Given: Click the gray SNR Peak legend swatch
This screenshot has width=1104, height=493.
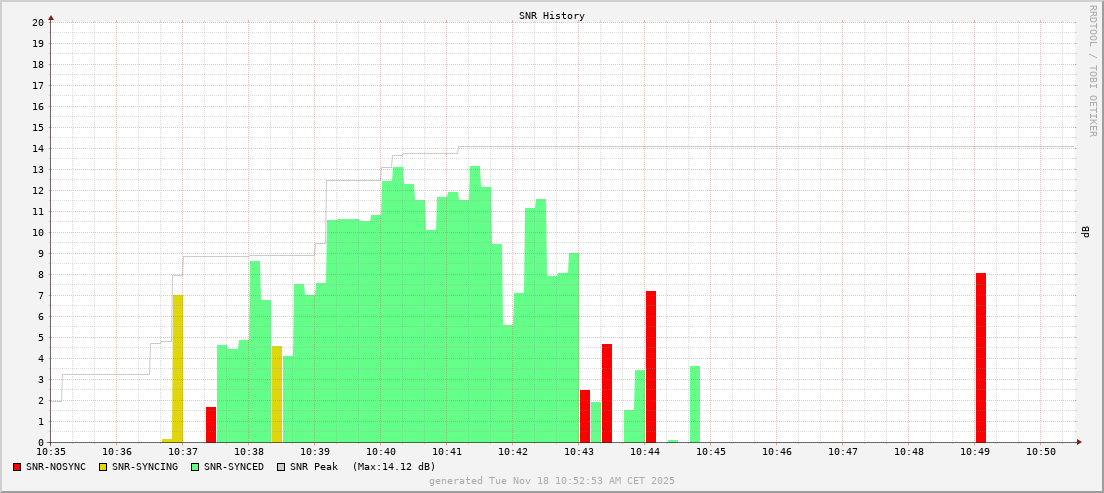Looking at the screenshot, I should coord(281,467).
